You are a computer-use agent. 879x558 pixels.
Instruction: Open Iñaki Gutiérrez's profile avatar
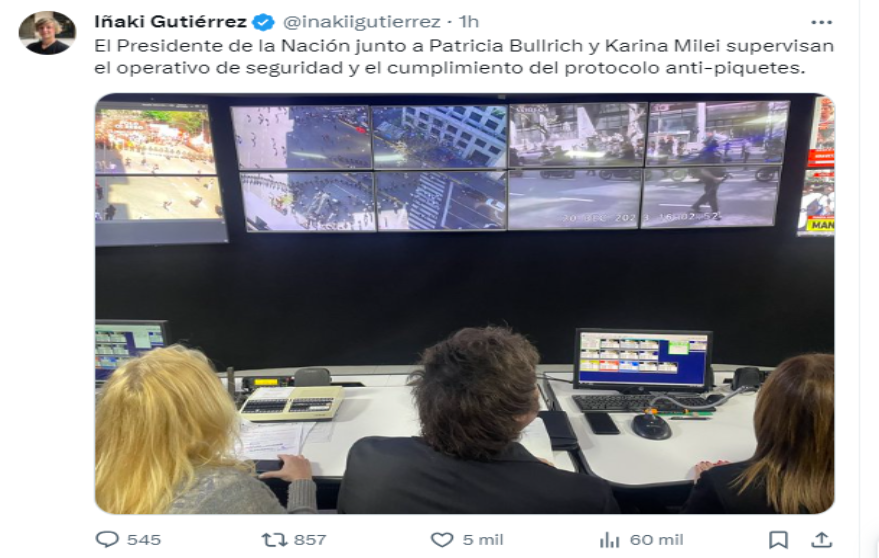[47, 33]
